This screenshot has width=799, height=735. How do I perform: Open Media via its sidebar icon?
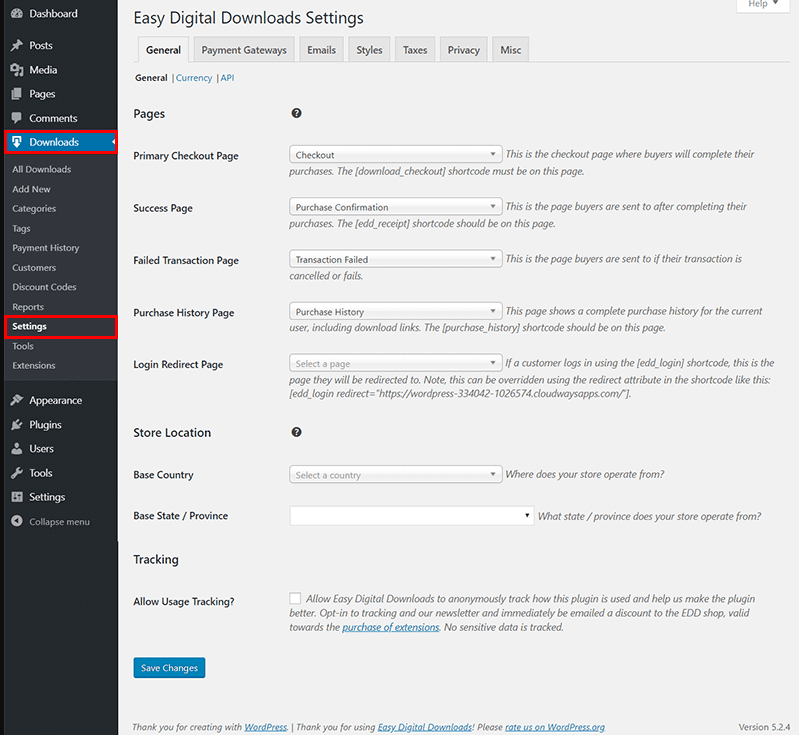pos(17,70)
